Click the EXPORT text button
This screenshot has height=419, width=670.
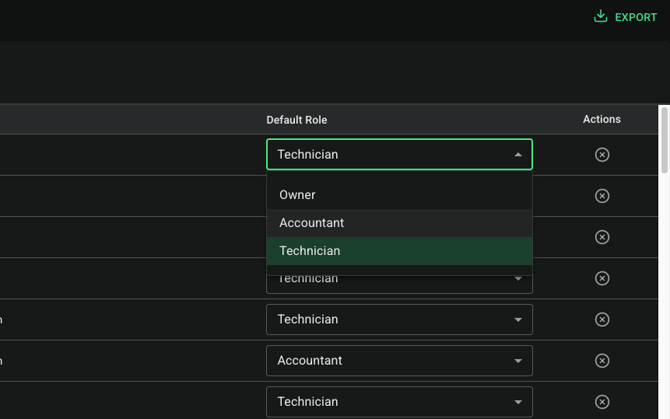pyautogui.click(x=635, y=17)
